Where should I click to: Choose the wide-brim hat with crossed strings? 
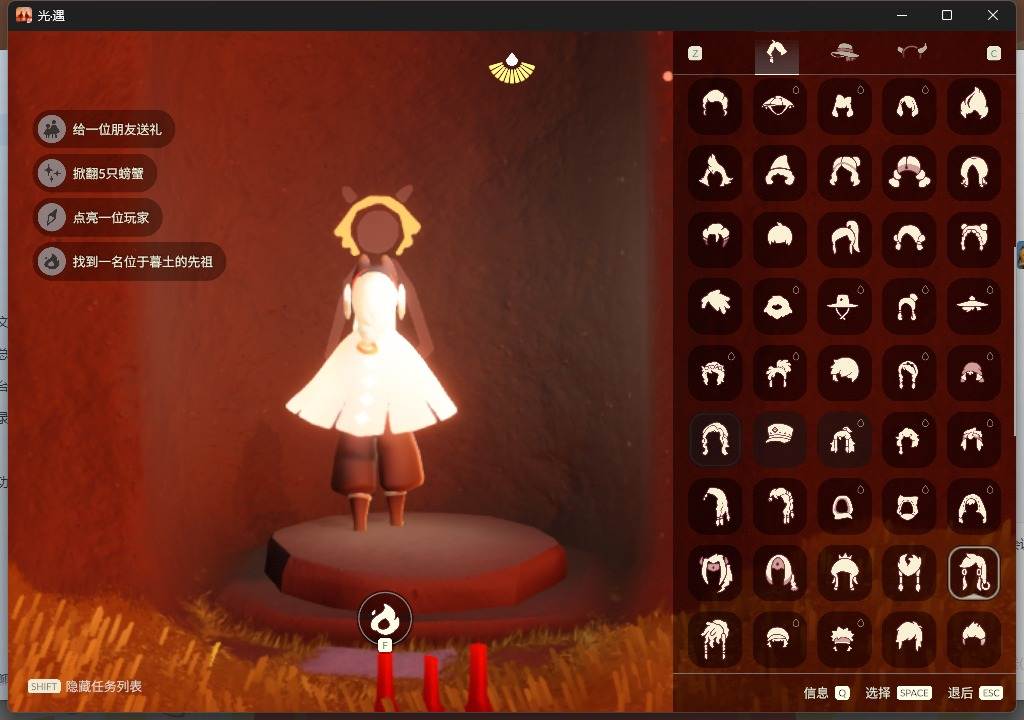point(844,306)
